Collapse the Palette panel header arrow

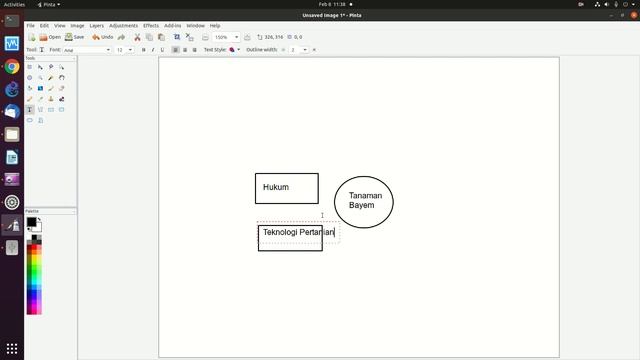[x=74, y=211]
